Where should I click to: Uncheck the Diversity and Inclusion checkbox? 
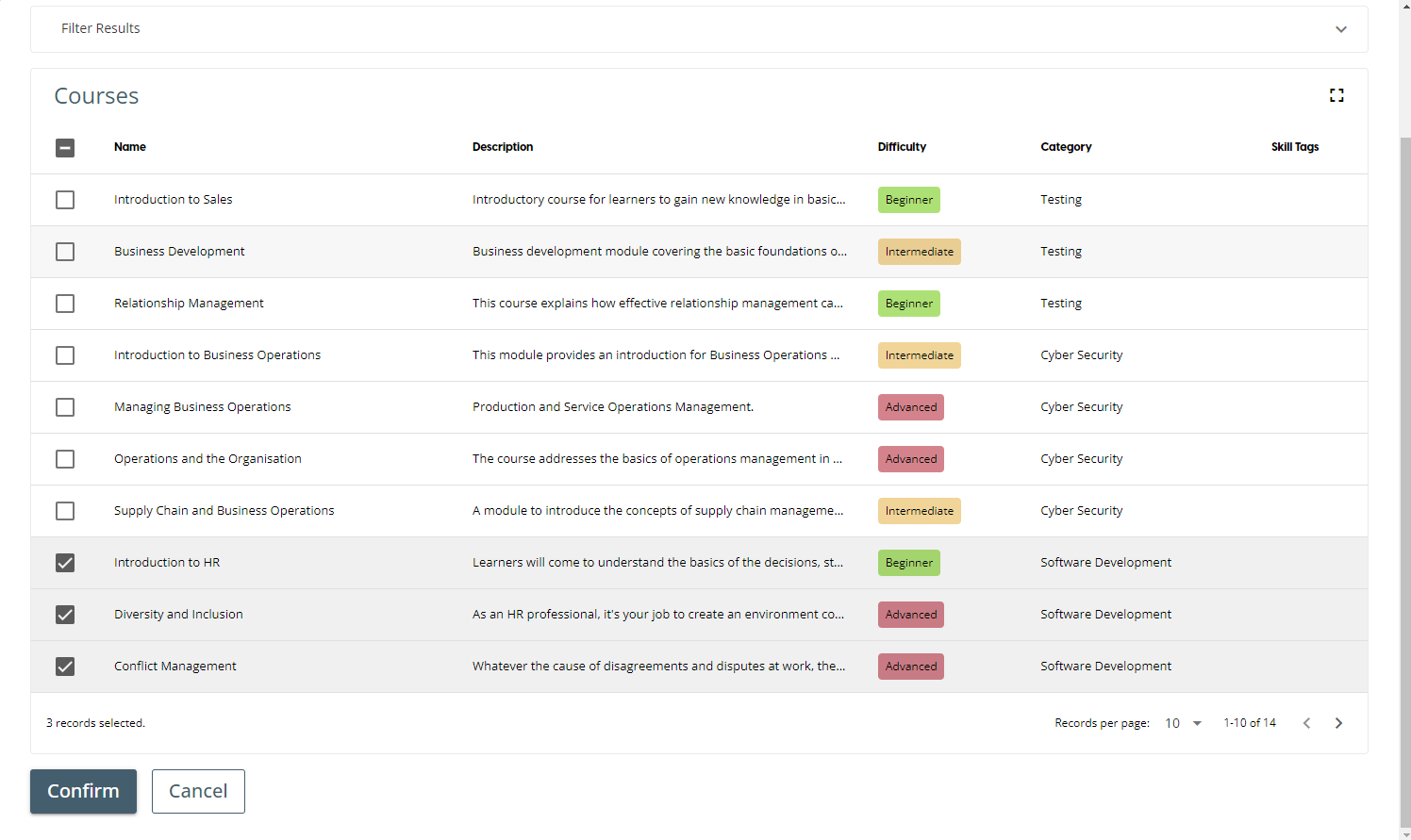coord(65,615)
